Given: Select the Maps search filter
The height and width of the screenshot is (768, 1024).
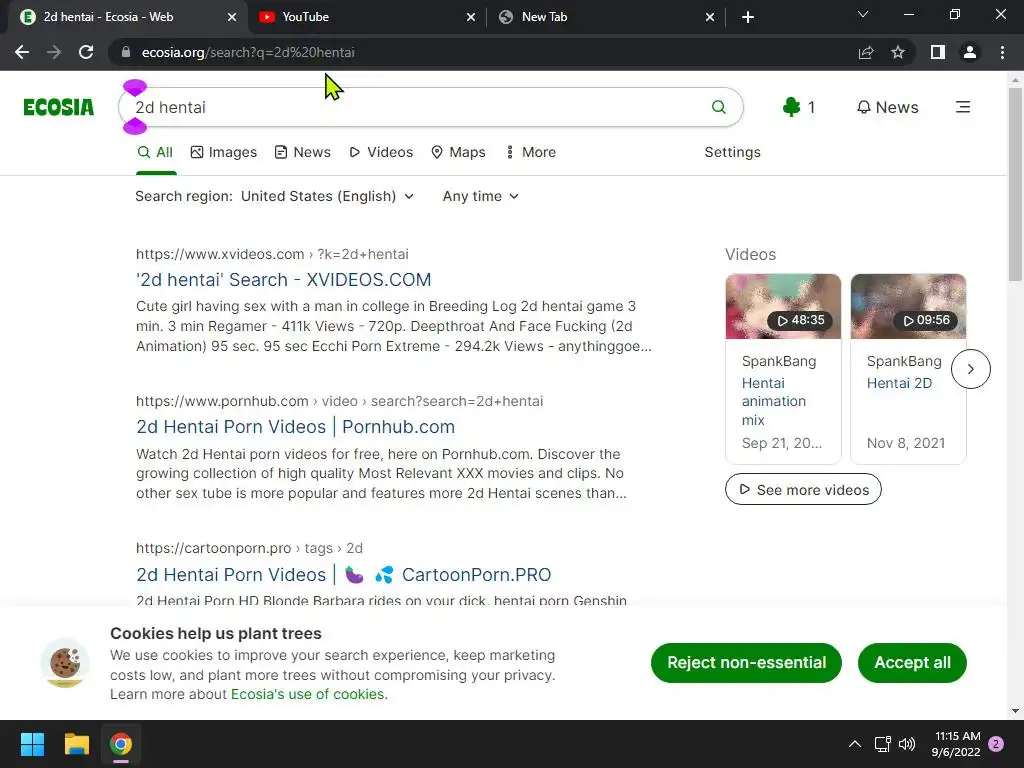Looking at the screenshot, I should click(x=458, y=152).
